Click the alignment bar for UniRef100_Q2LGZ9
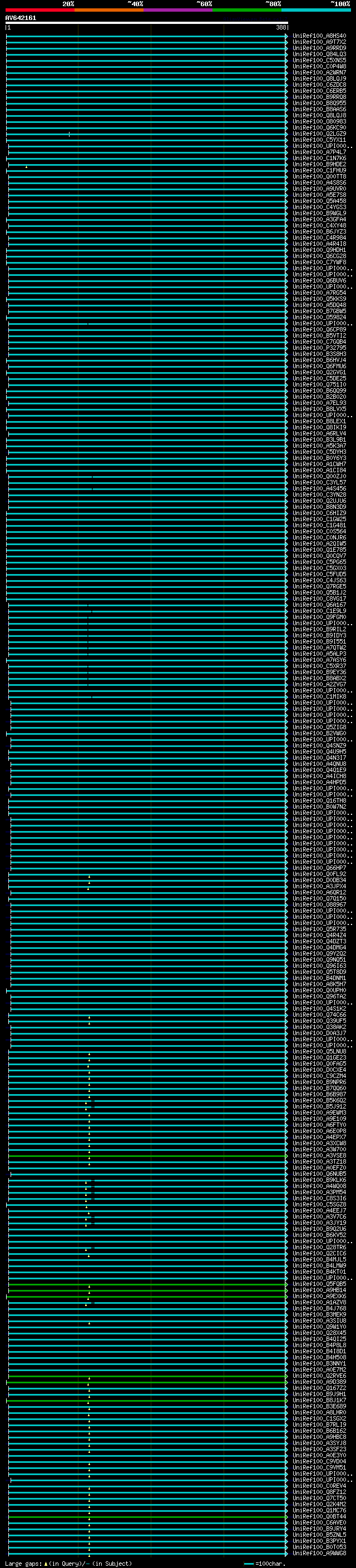The image size is (356, 1568). (x=147, y=134)
